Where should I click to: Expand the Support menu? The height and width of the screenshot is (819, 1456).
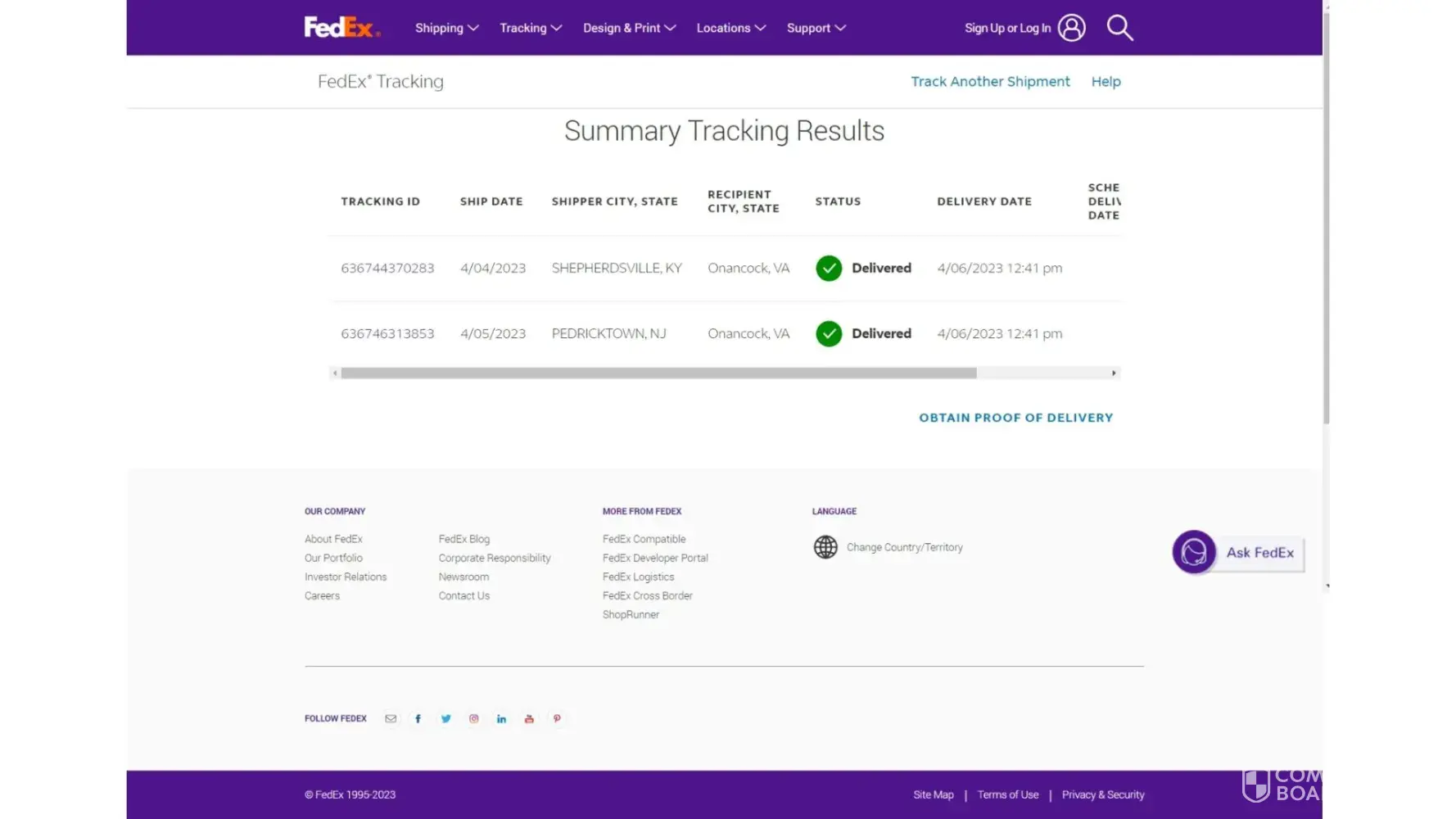(816, 28)
